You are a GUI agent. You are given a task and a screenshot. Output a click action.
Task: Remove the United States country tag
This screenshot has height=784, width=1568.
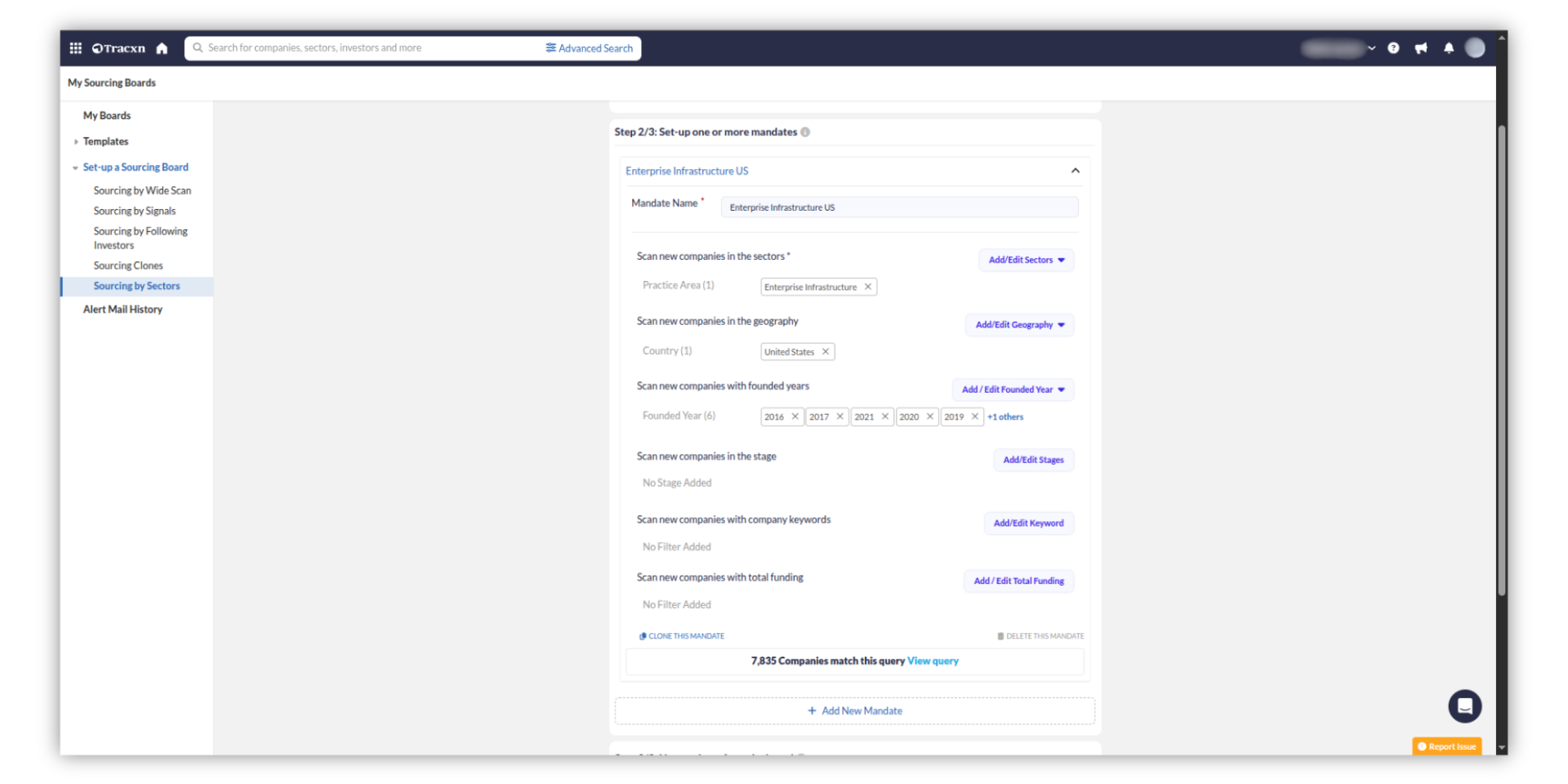pos(826,352)
